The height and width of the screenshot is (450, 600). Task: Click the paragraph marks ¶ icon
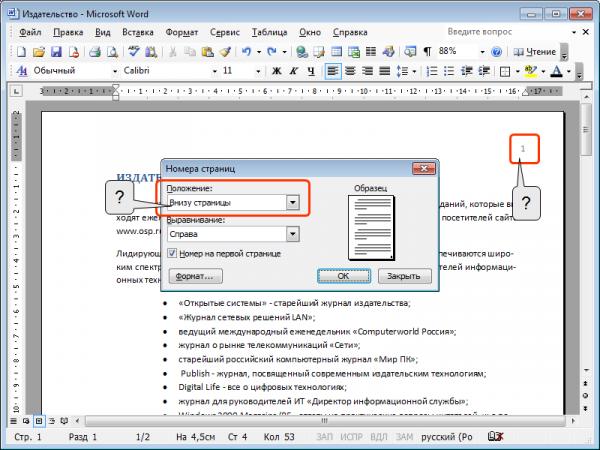pos(427,52)
